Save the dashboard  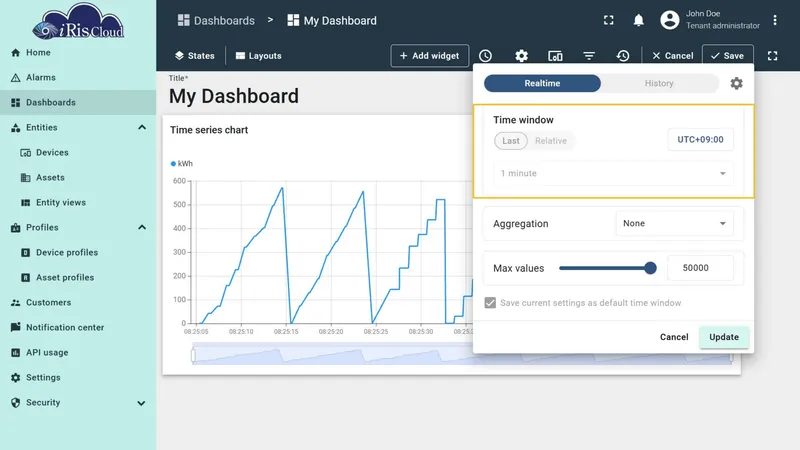(728, 56)
